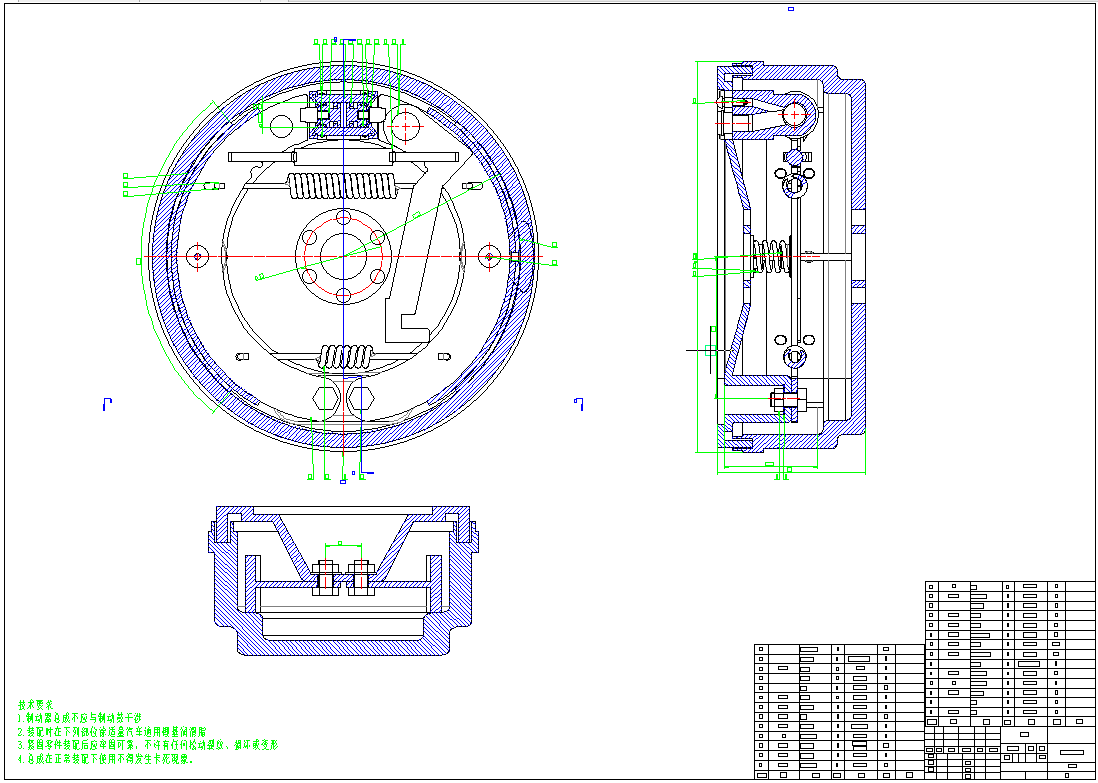
Task: Select the wheel cylinder at top of drum
Action: click(344, 113)
